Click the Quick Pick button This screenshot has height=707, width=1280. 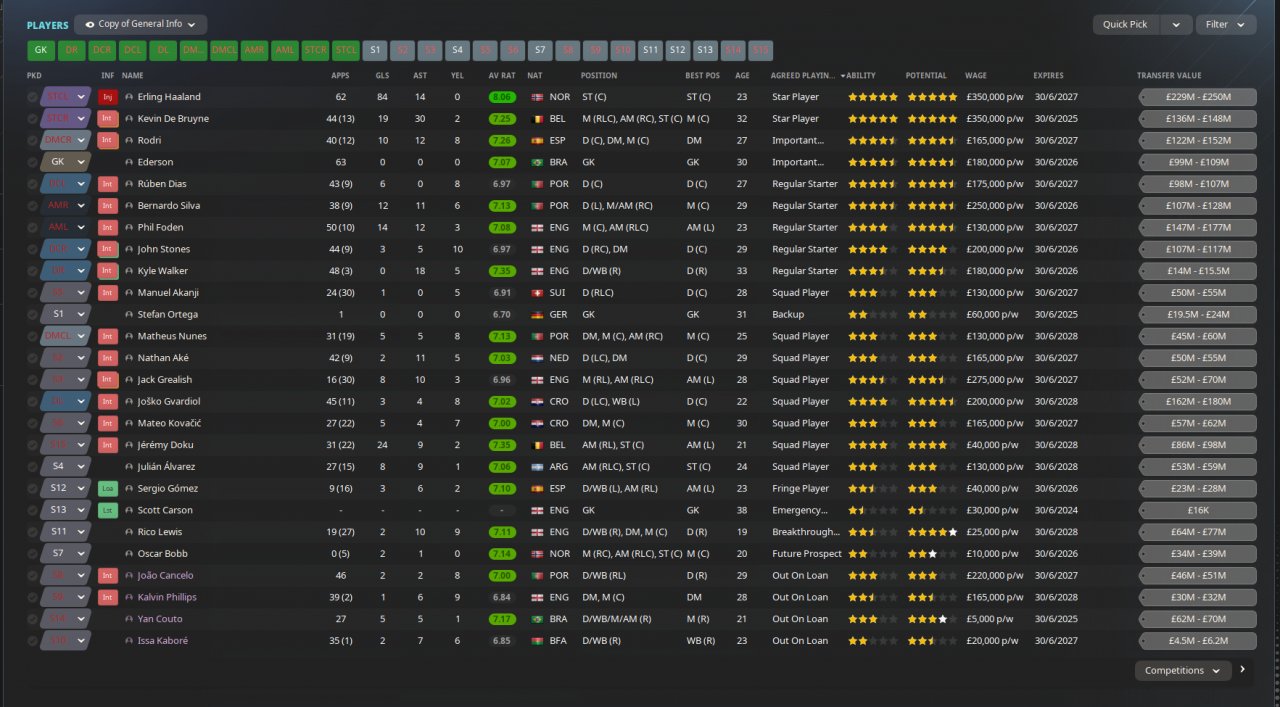click(x=1126, y=25)
